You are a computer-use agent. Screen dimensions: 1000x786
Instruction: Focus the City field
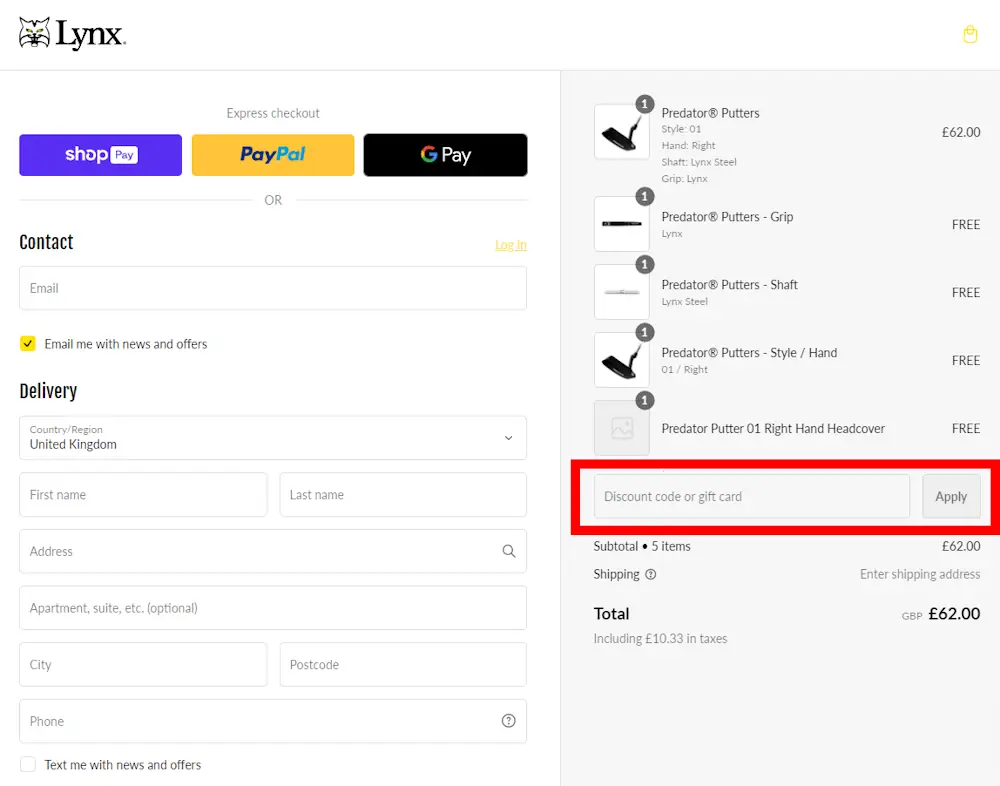143,665
